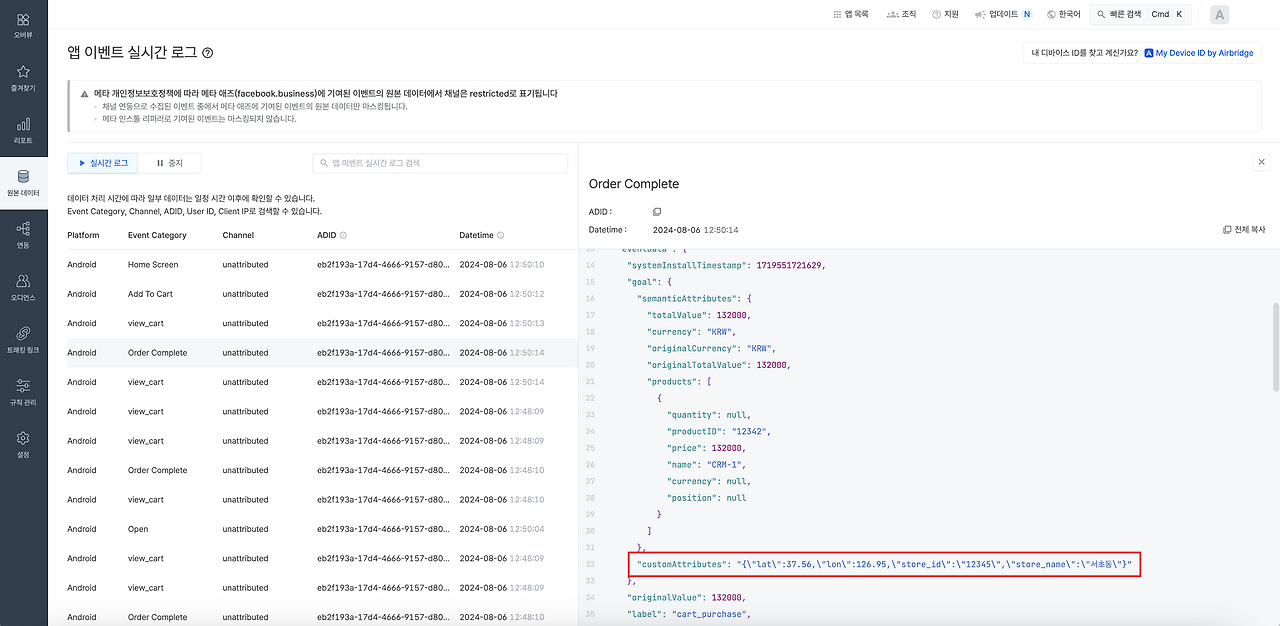Click the "name": "CRM-1" line
The image size is (1280, 626).
707,465
